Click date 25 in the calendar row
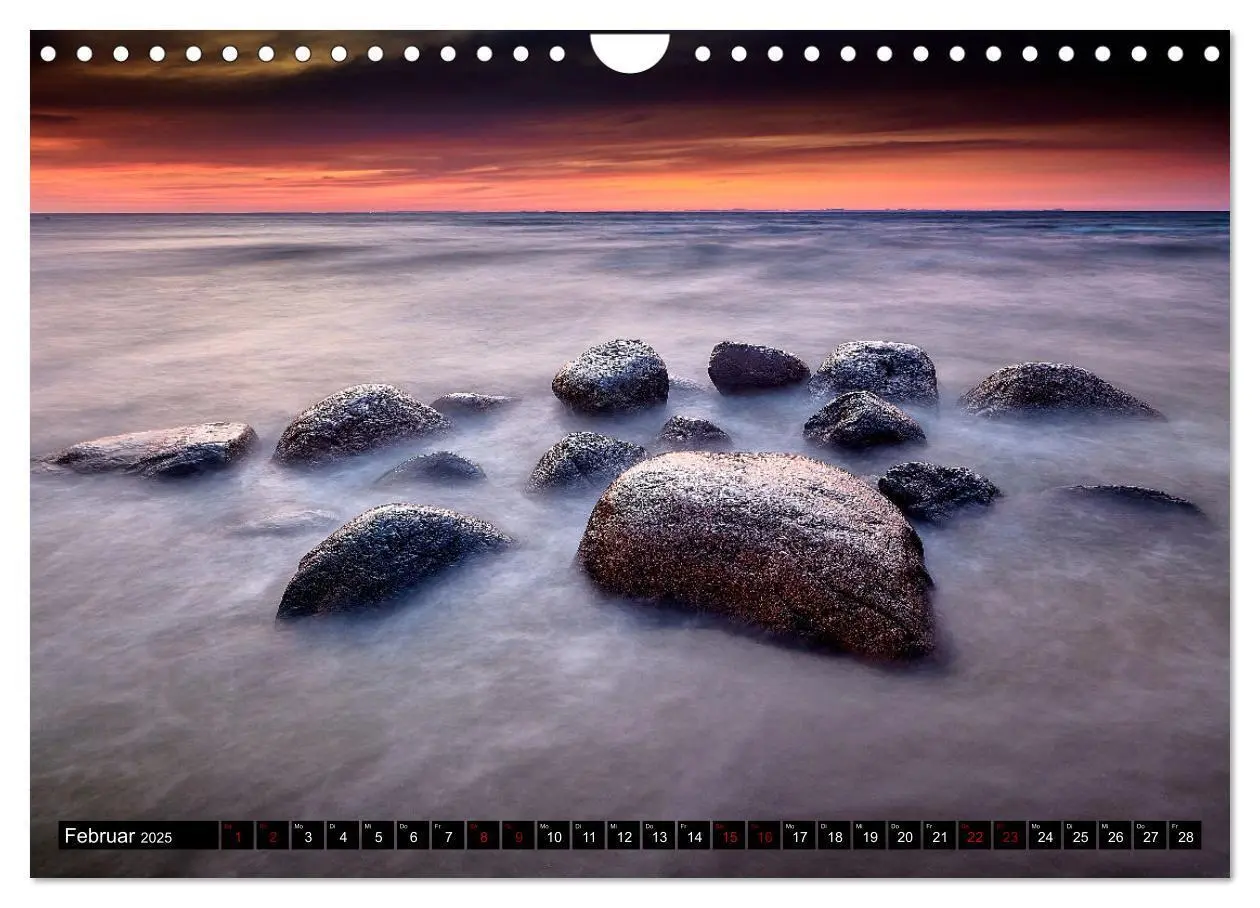This screenshot has width=1260, height=908. click(1080, 836)
